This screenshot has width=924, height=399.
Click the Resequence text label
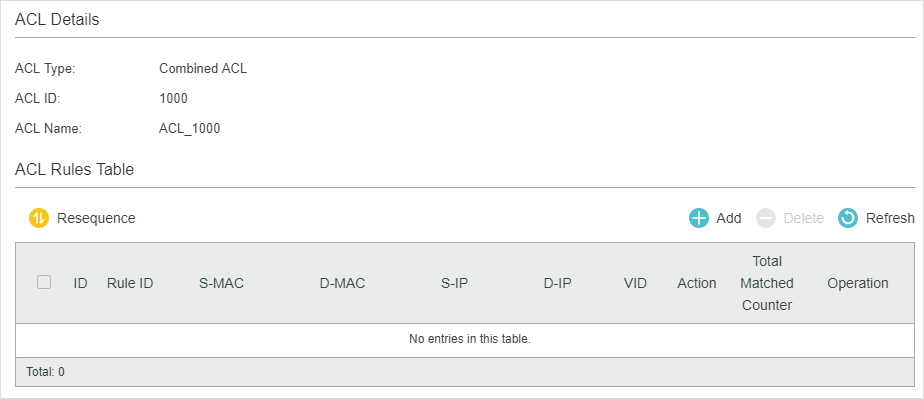(96, 218)
